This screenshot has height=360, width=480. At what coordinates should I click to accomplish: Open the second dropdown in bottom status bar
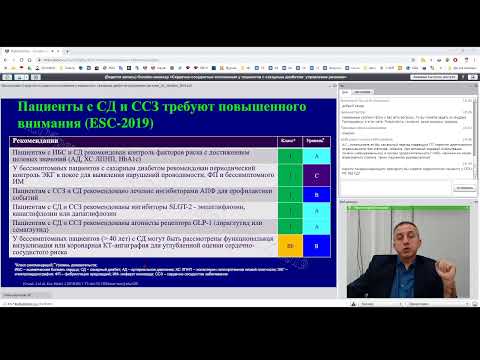click(438, 304)
